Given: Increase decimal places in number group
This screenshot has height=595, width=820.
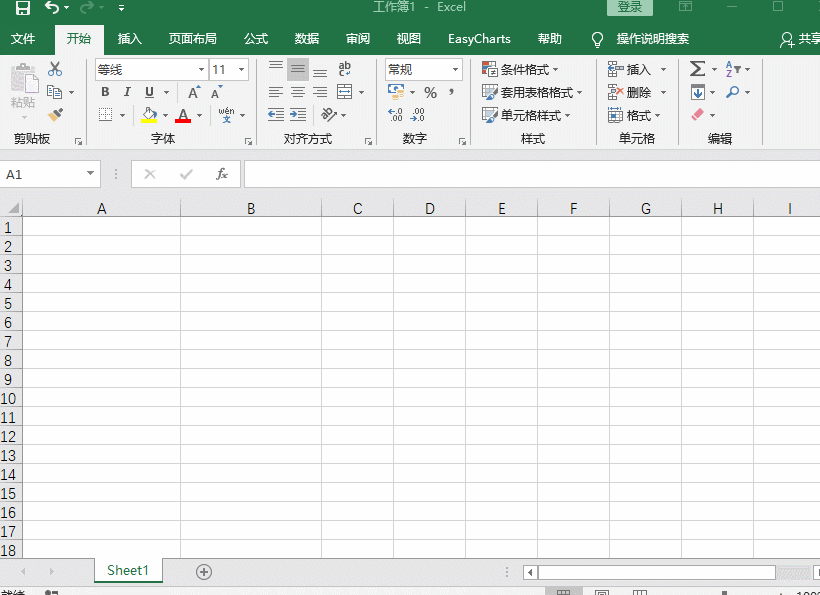Looking at the screenshot, I should 395,115.
